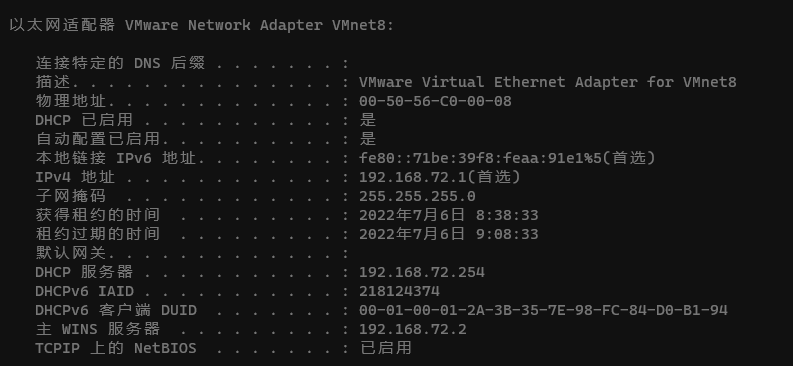
Task: Click the 默认网关 label
Action: point(71,253)
